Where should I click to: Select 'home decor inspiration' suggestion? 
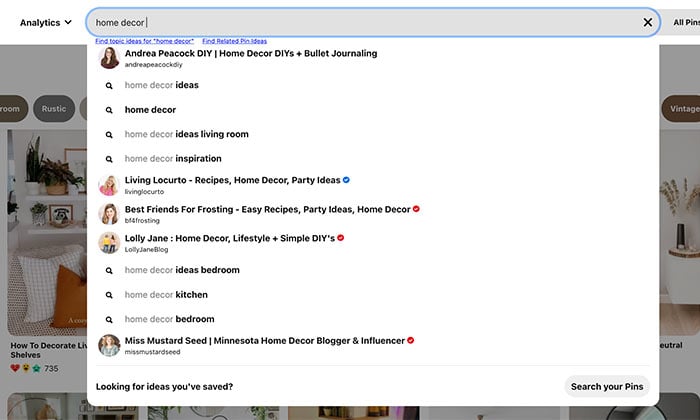173,158
